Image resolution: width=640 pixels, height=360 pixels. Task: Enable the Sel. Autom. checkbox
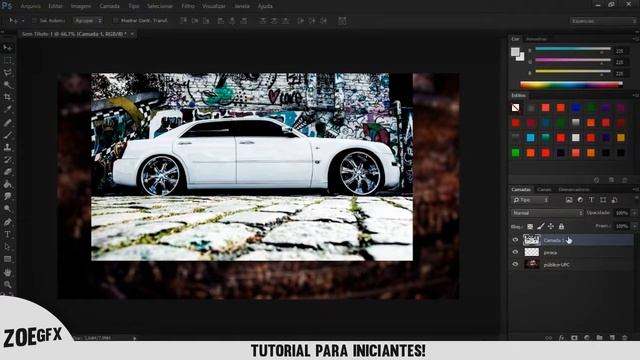pos(34,20)
